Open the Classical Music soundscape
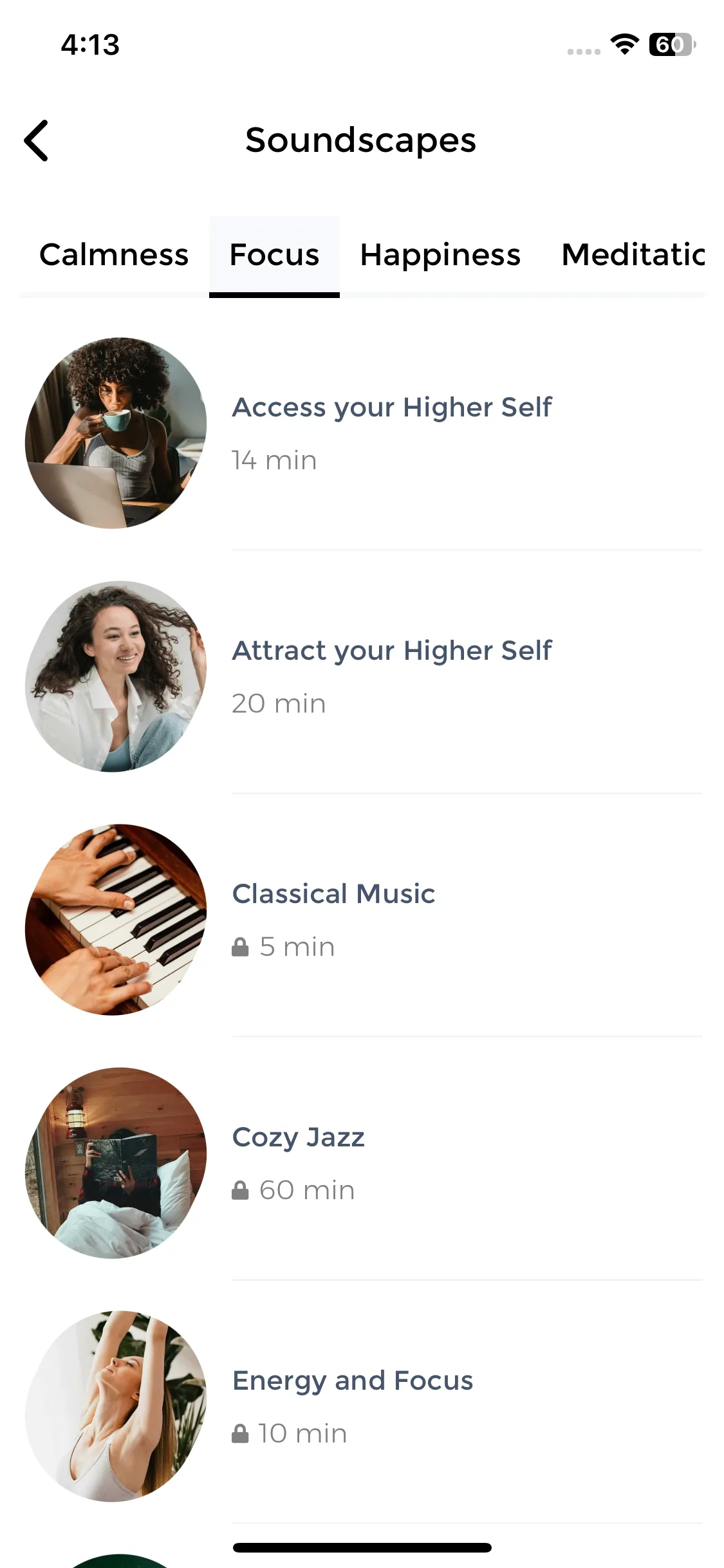Image resolution: width=724 pixels, height=1568 pixels. (x=333, y=894)
